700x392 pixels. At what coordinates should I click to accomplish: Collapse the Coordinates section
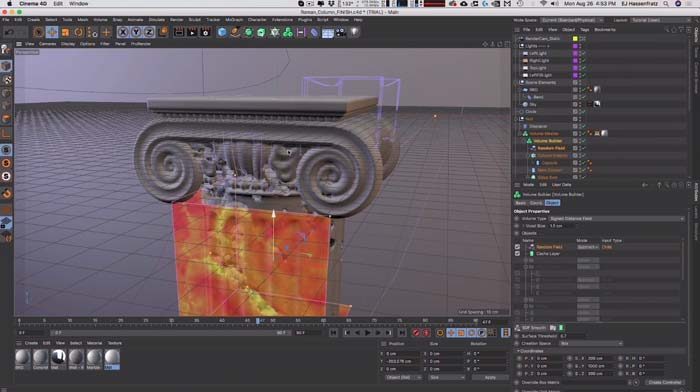coord(518,351)
